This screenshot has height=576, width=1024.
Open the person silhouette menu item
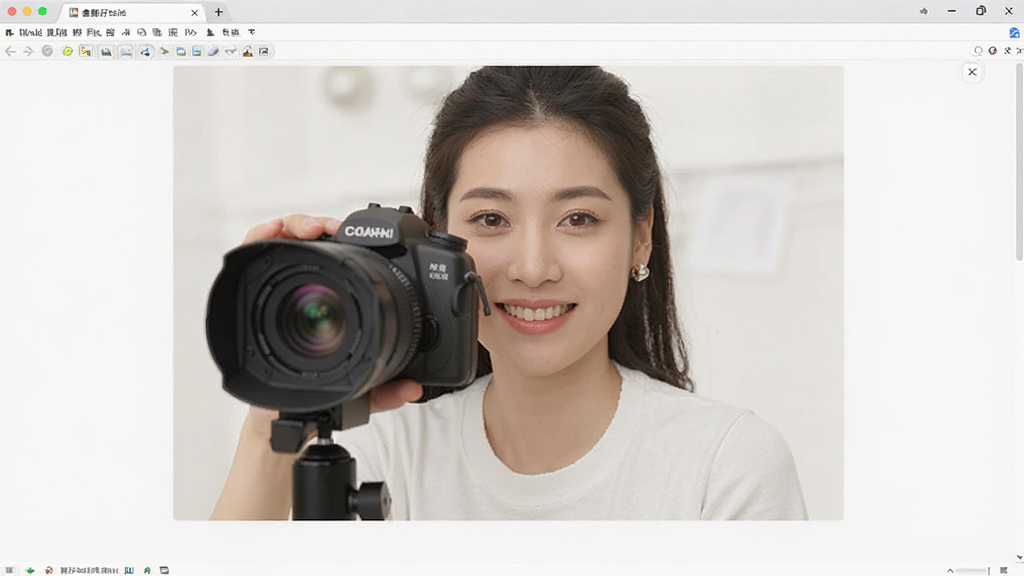(x=210, y=32)
